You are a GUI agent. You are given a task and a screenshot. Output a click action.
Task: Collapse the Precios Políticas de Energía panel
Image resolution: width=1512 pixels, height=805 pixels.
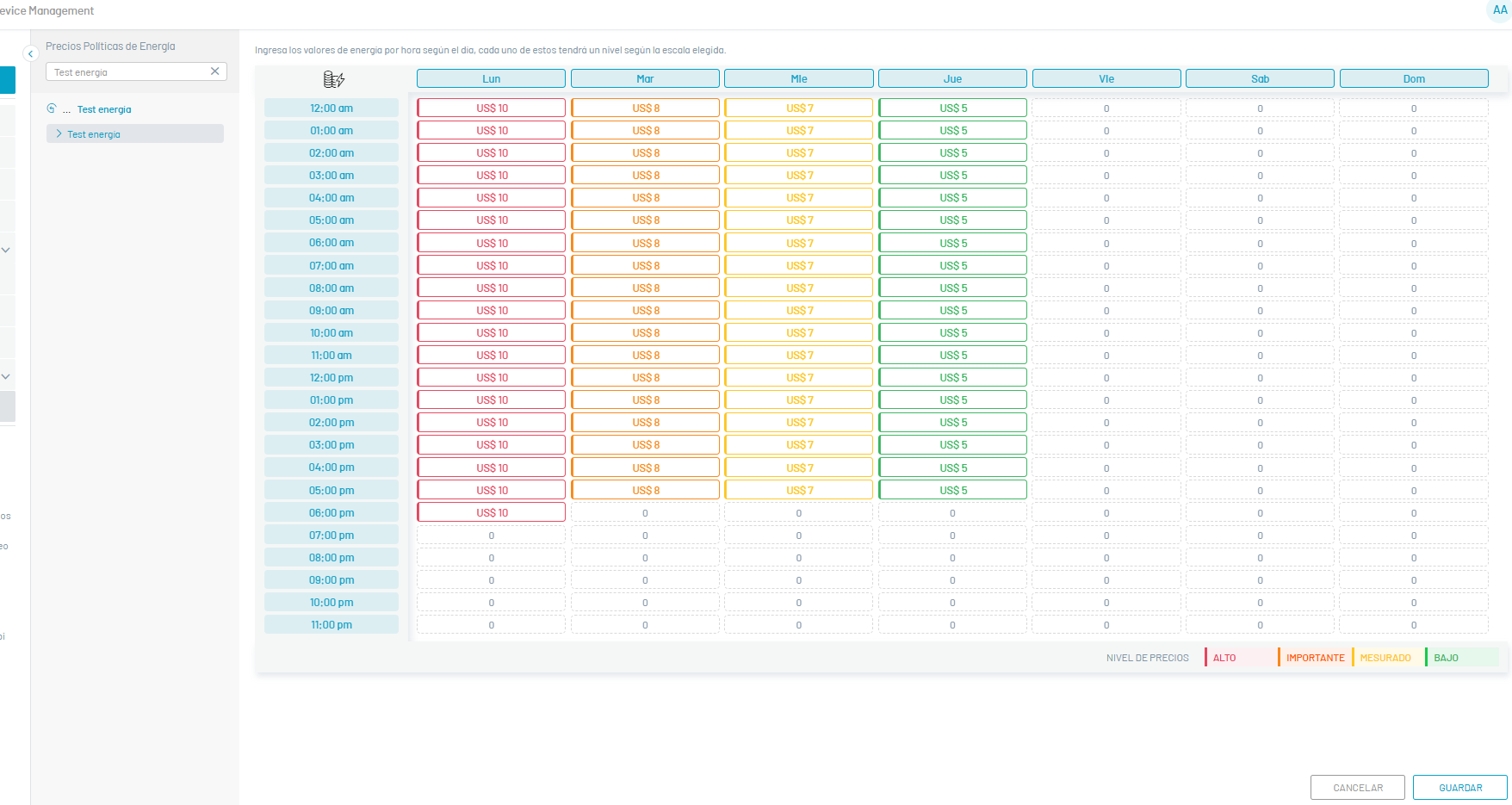pyautogui.click(x=30, y=53)
